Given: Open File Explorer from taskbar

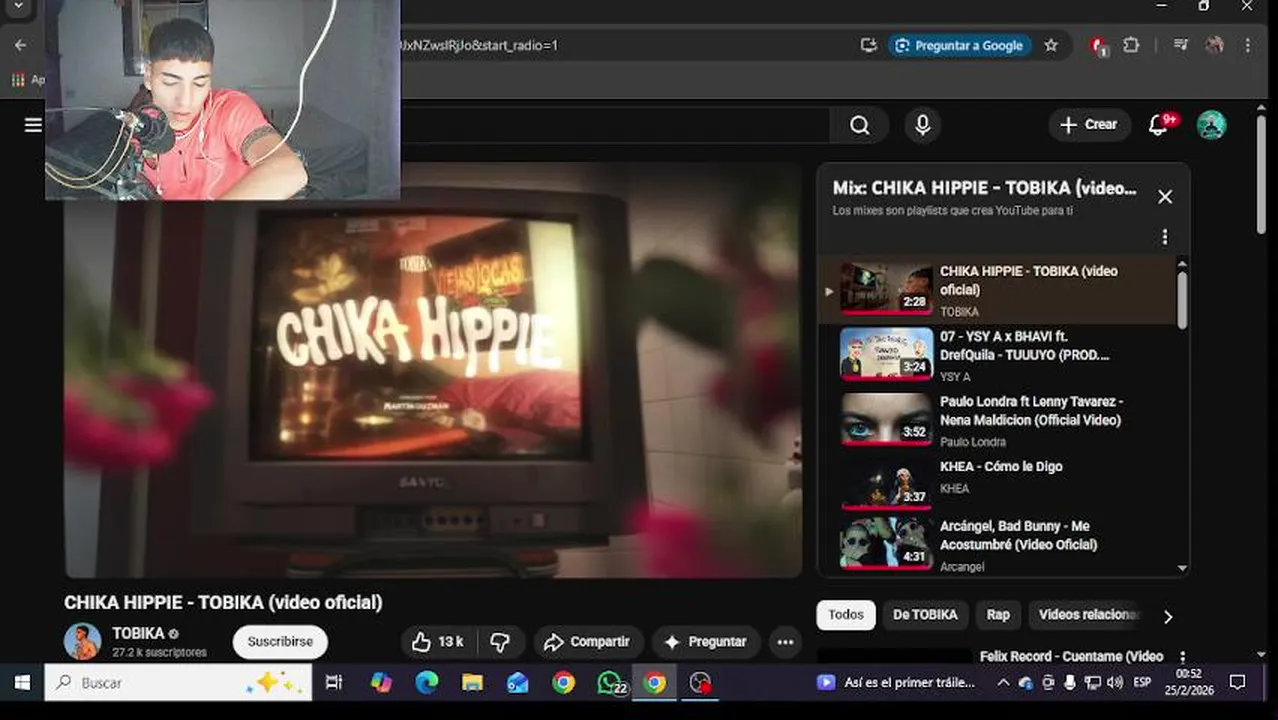Looking at the screenshot, I should (472, 682).
